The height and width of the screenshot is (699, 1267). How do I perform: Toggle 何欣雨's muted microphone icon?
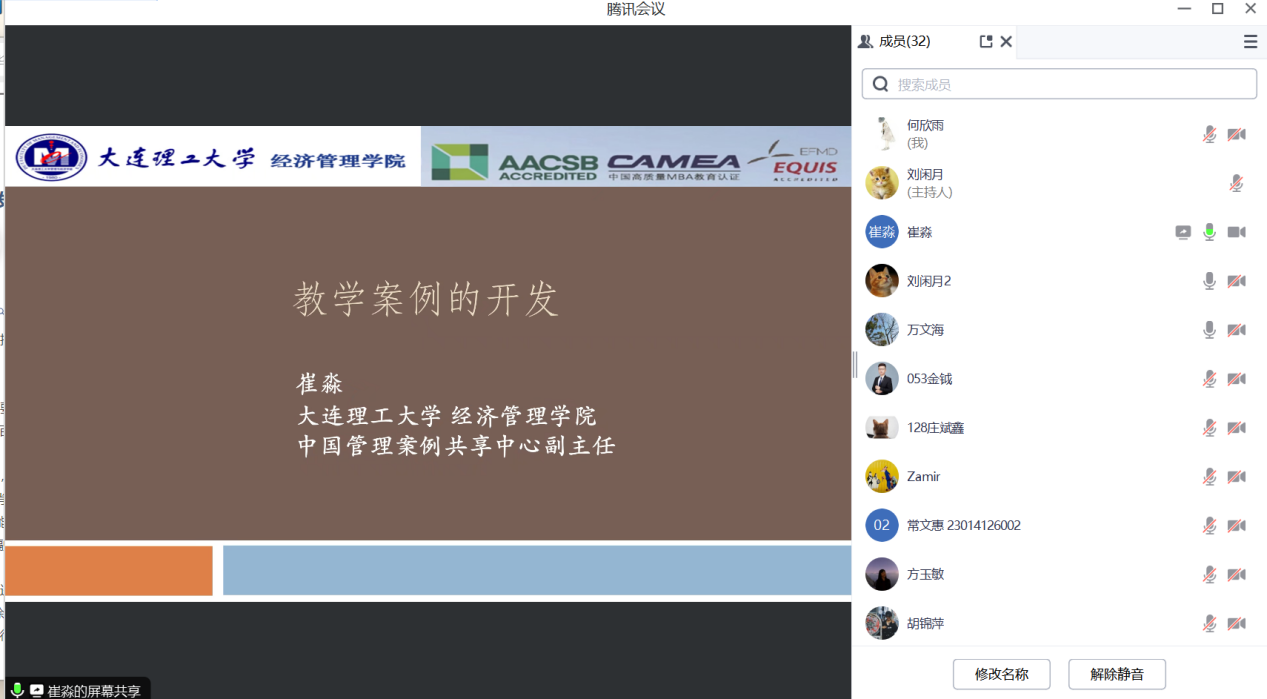tap(1209, 134)
